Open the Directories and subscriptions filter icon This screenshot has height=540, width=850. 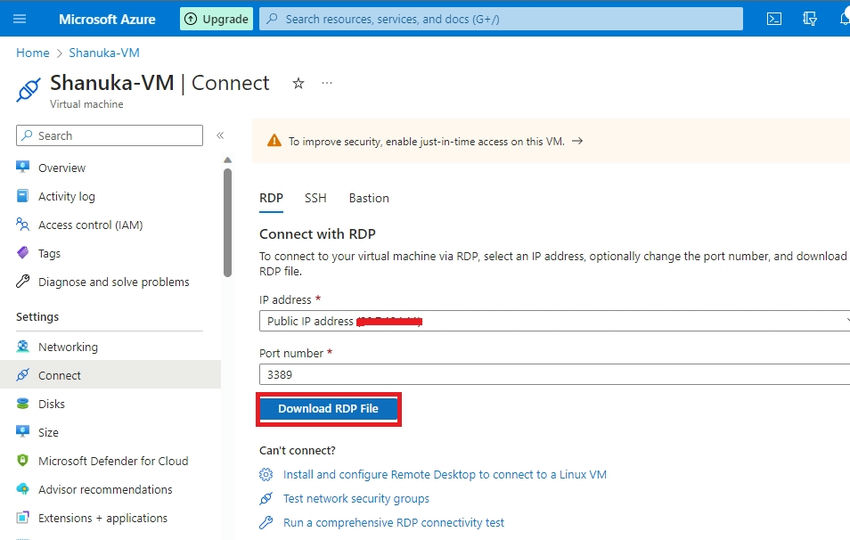809,19
